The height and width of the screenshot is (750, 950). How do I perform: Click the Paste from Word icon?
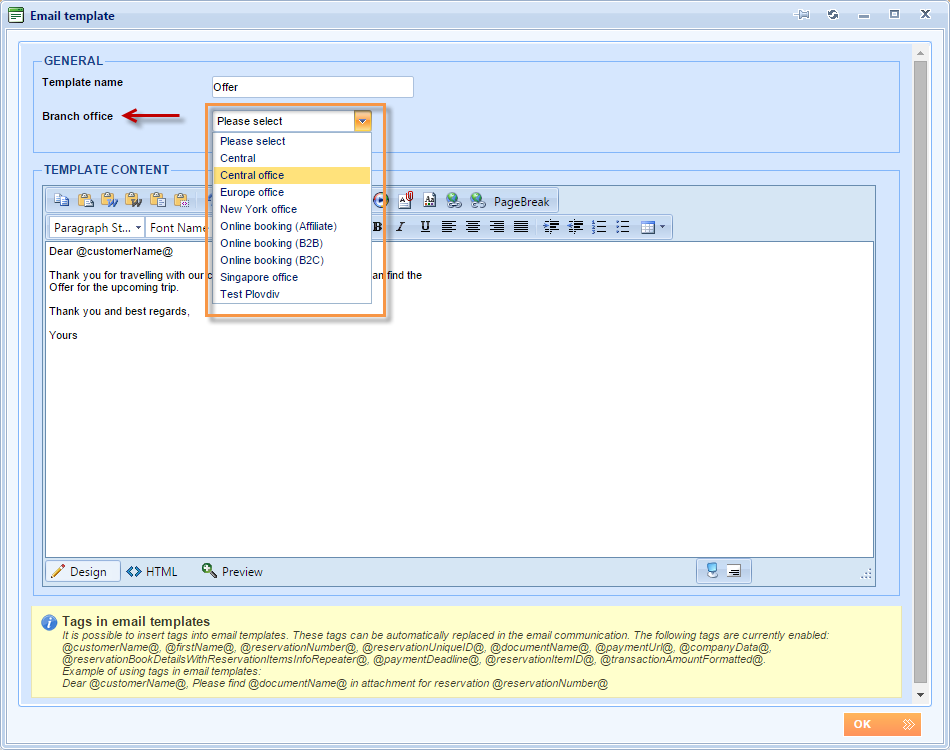point(110,200)
